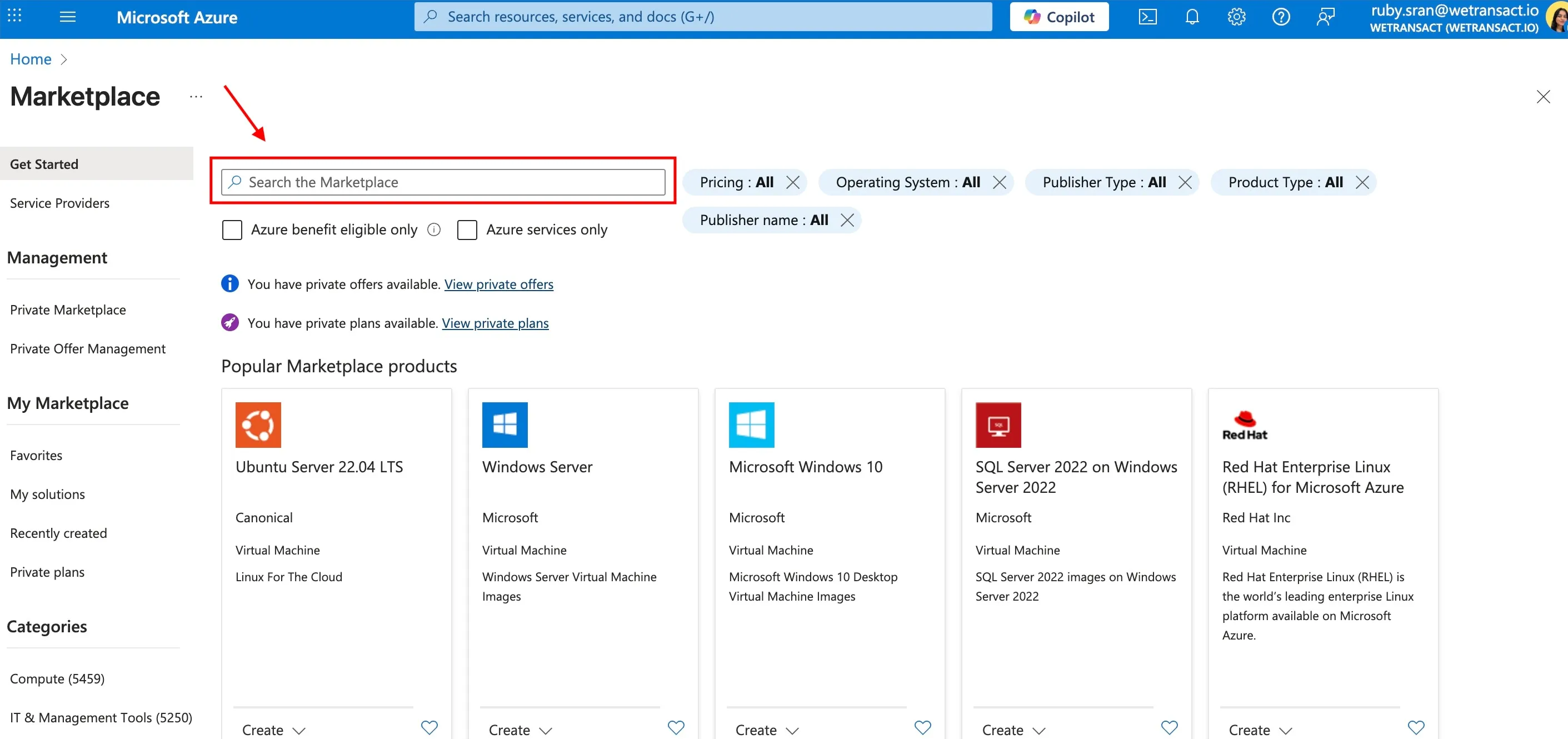Go to Home breadcrumb link
The height and width of the screenshot is (739, 1568).
pos(31,59)
